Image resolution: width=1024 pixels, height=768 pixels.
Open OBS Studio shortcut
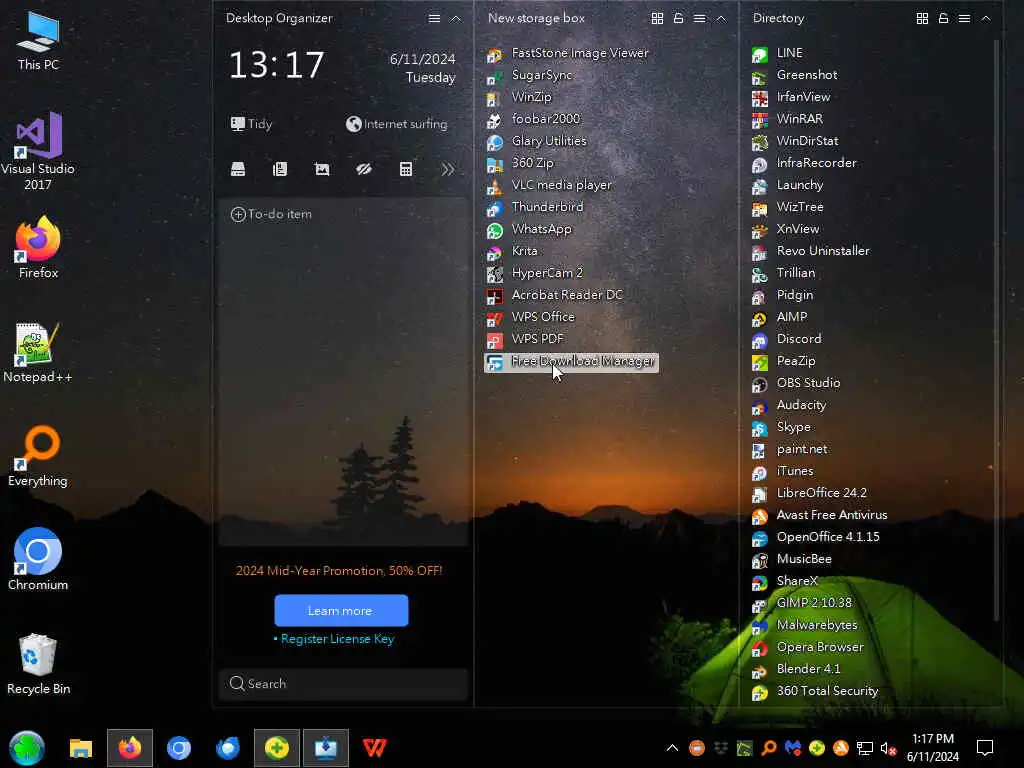point(796,383)
